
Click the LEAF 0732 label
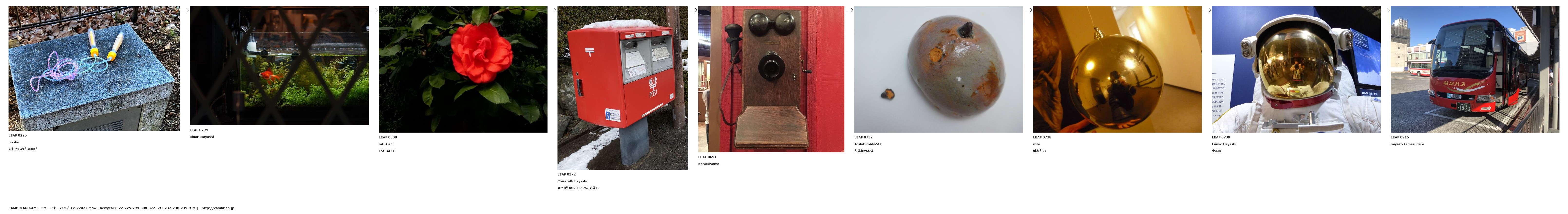(863, 137)
